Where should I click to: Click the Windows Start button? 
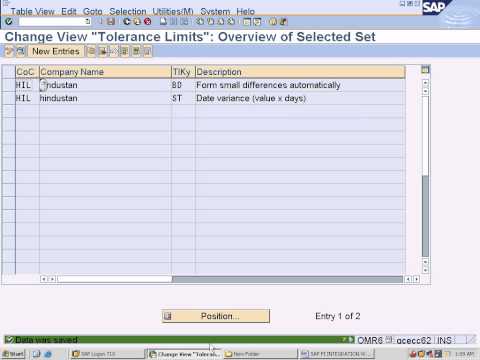tap(13, 354)
